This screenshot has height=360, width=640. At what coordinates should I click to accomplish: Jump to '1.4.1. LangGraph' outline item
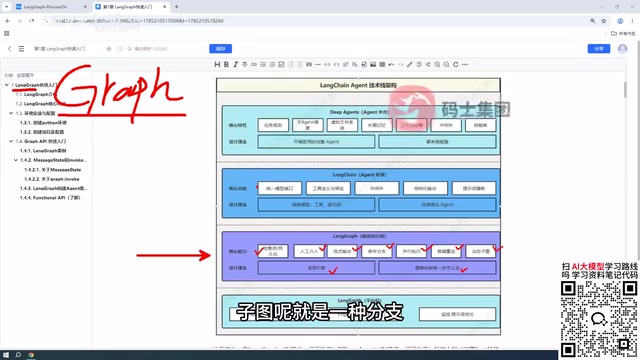click(x=43, y=151)
